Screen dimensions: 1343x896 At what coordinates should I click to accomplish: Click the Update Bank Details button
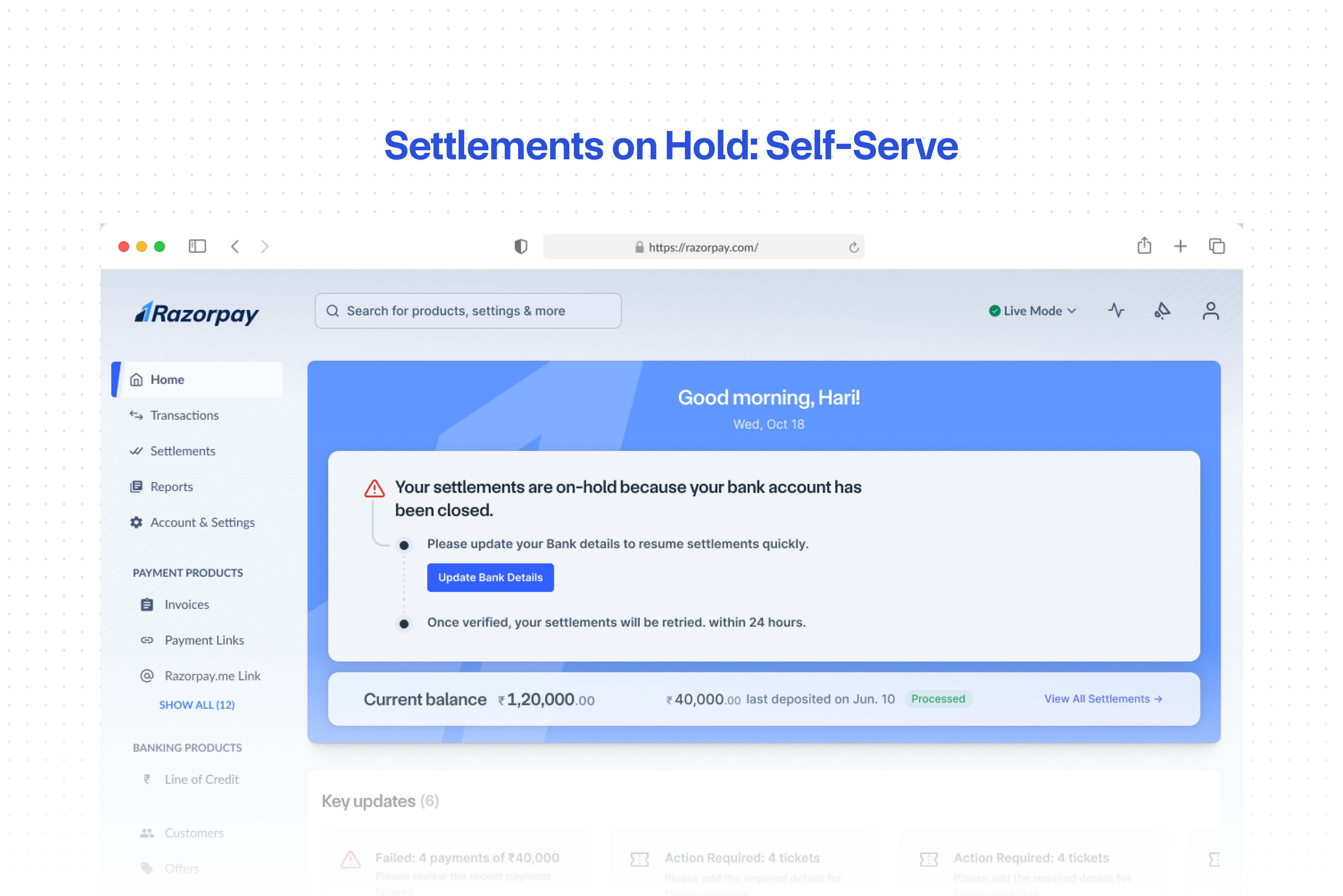click(x=490, y=577)
